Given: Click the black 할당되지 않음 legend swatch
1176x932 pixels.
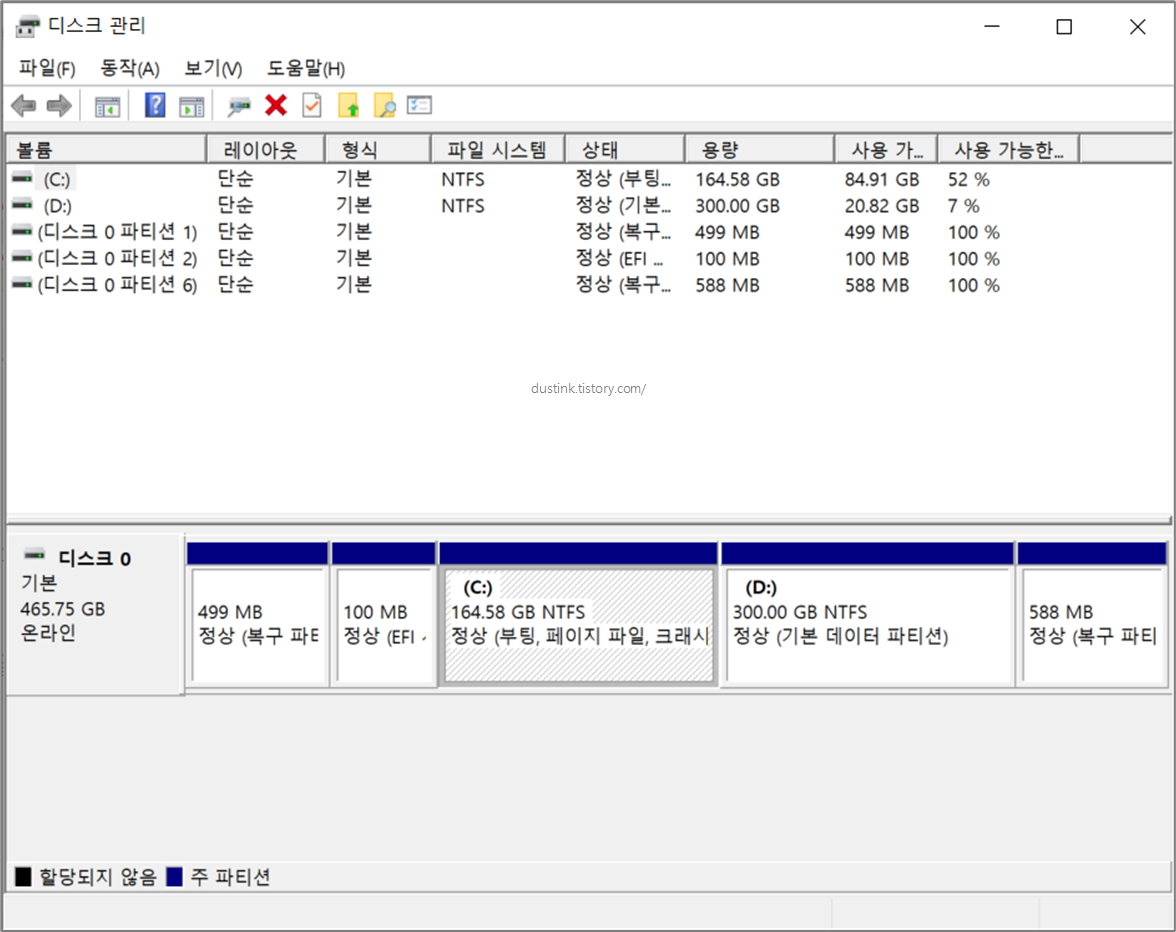Looking at the screenshot, I should tap(23, 877).
